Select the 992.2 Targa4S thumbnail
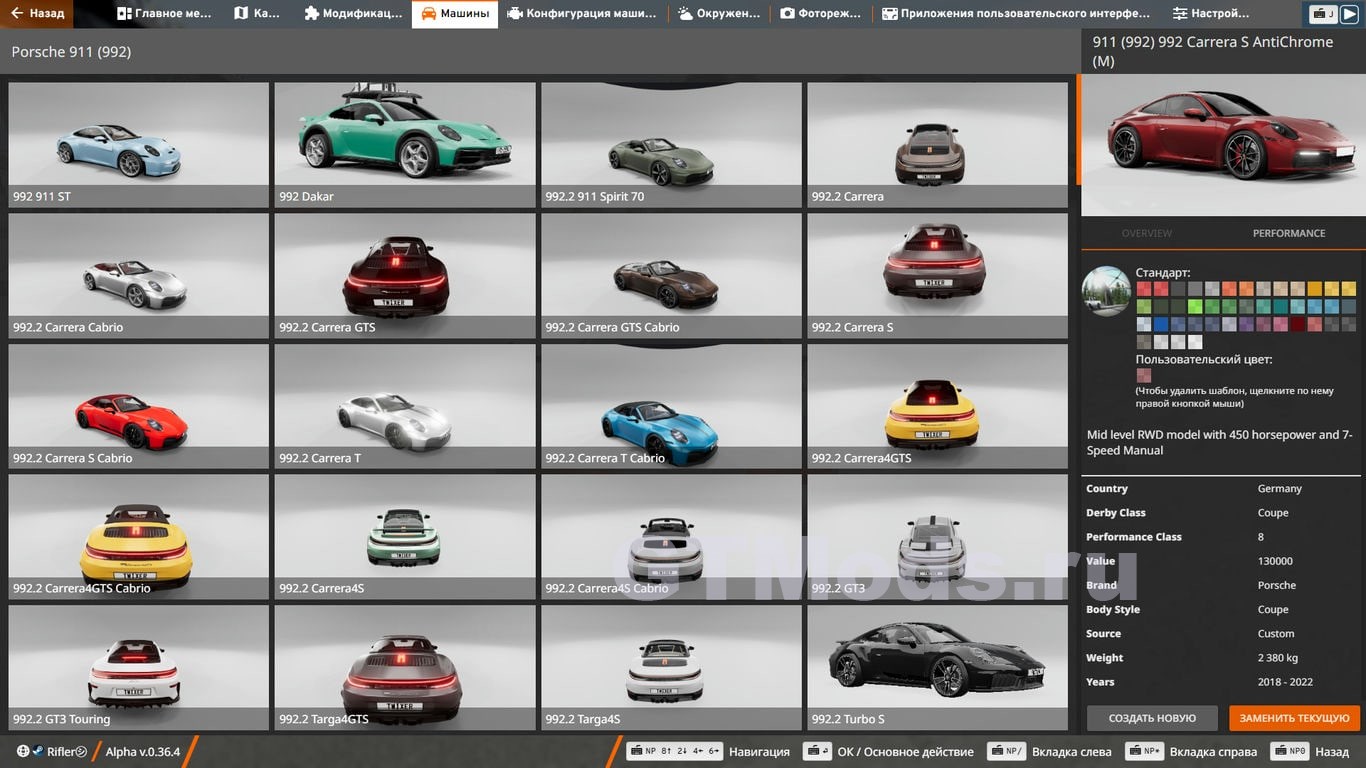1366x768 pixels. [671, 668]
